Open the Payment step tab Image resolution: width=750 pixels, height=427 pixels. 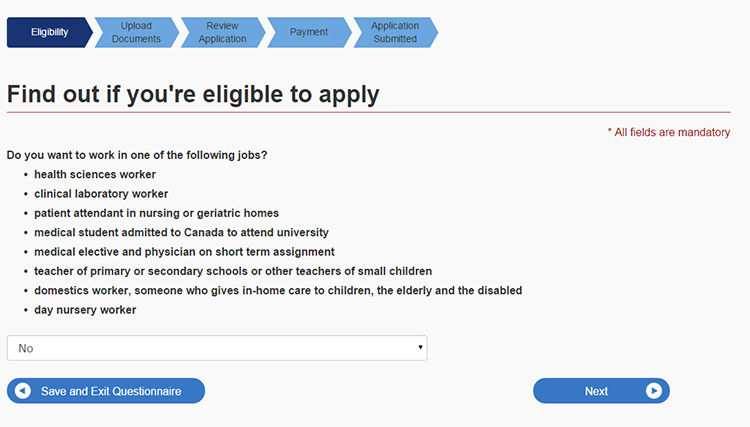(309, 32)
